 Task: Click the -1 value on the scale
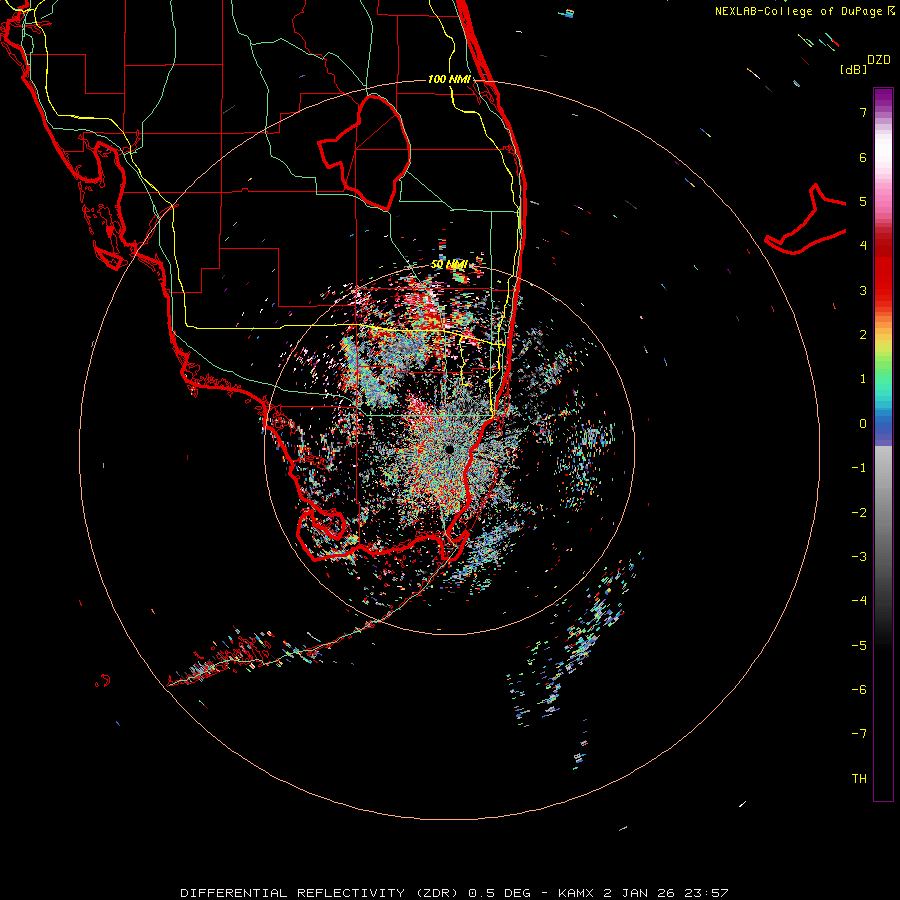(859, 468)
